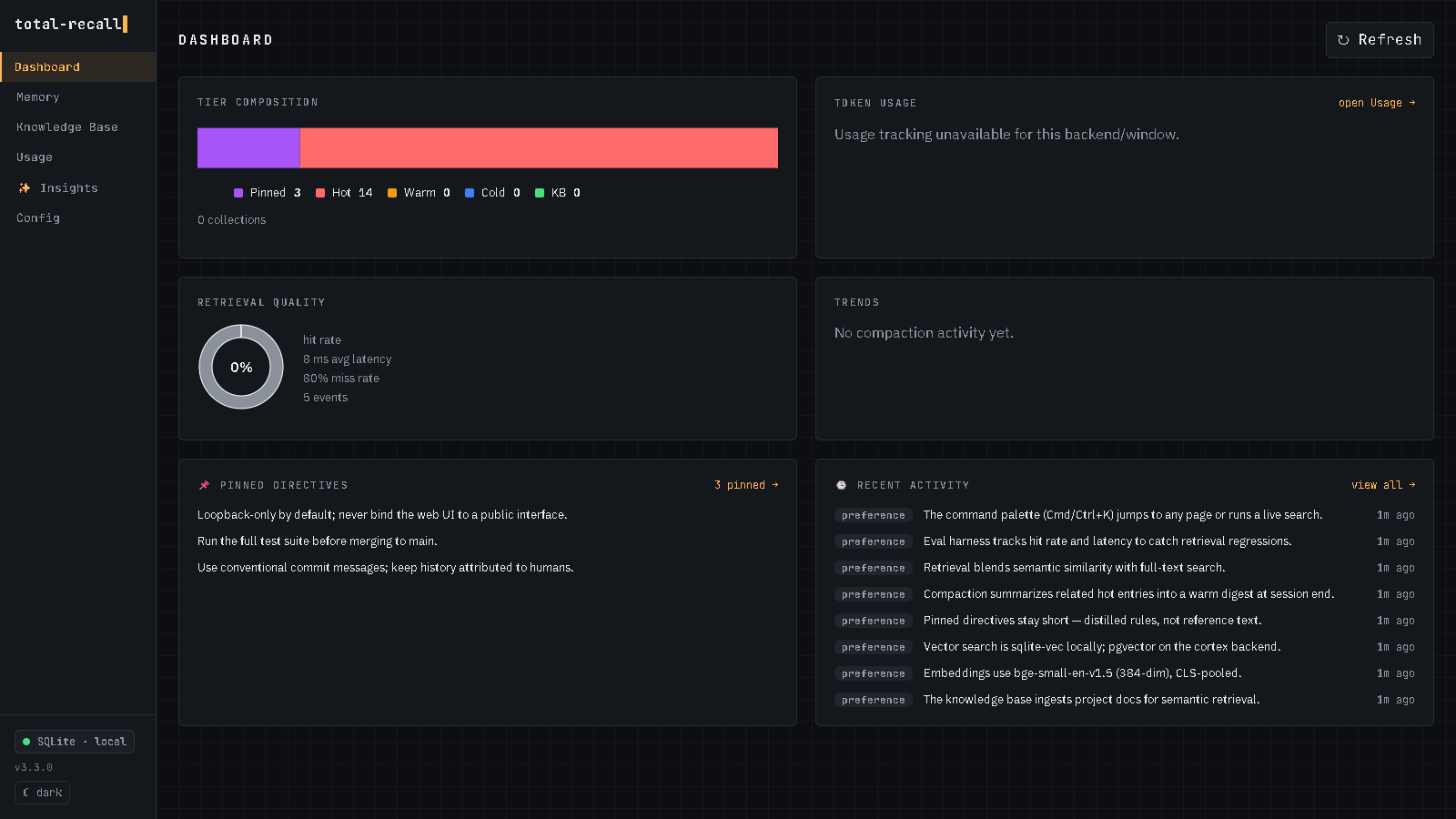Image resolution: width=1456 pixels, height=819 pixels.
Task: Select directive 'Run the full test suite'
Action: 318,541
